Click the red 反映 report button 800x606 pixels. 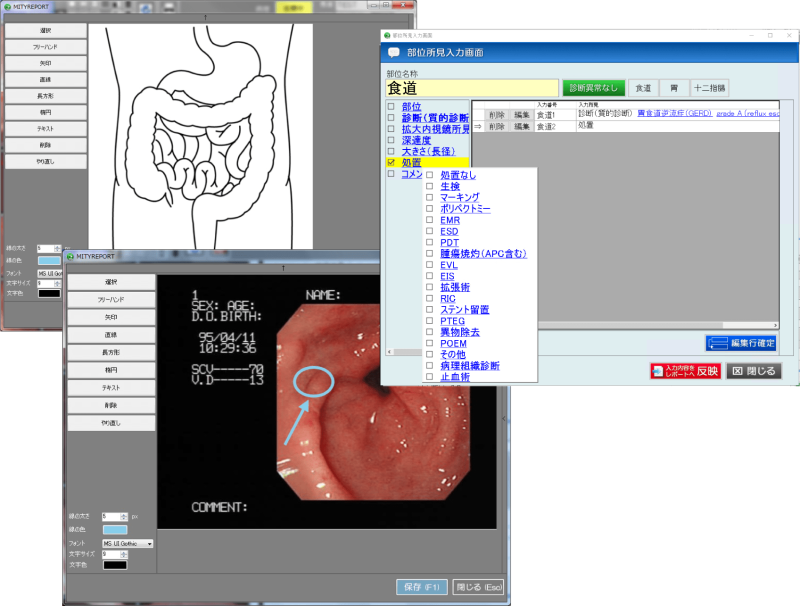pyautogui.click(x=686, y=371)
